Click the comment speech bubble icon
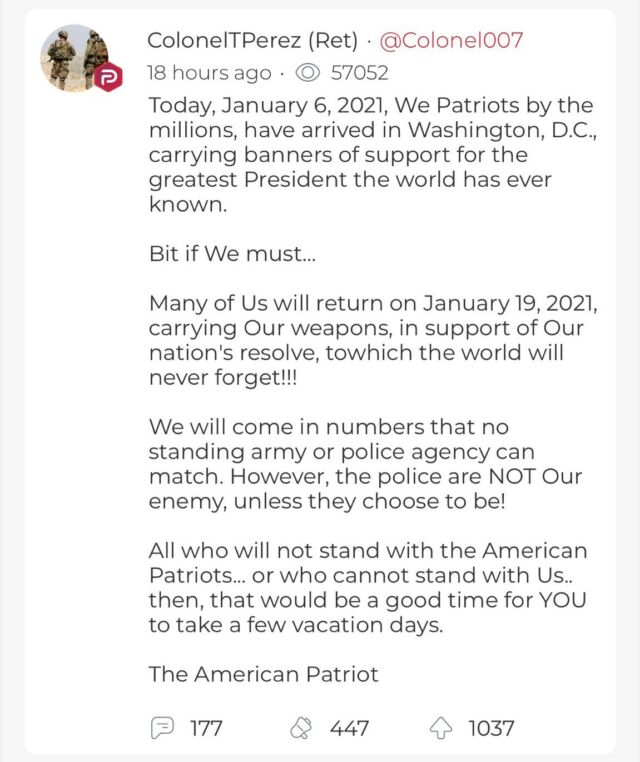 click(162, 728)
